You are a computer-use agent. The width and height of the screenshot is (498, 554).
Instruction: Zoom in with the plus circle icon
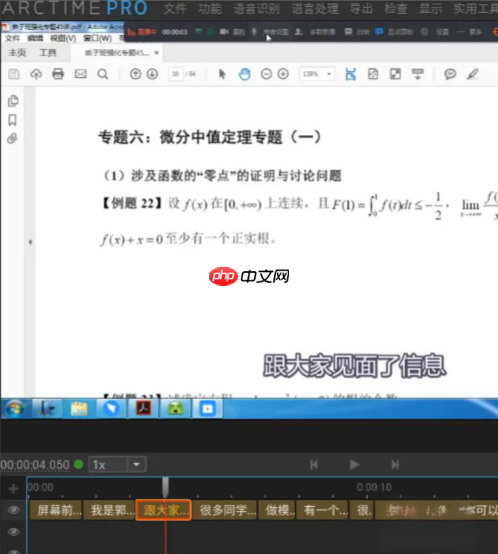[x=283, y=74]
